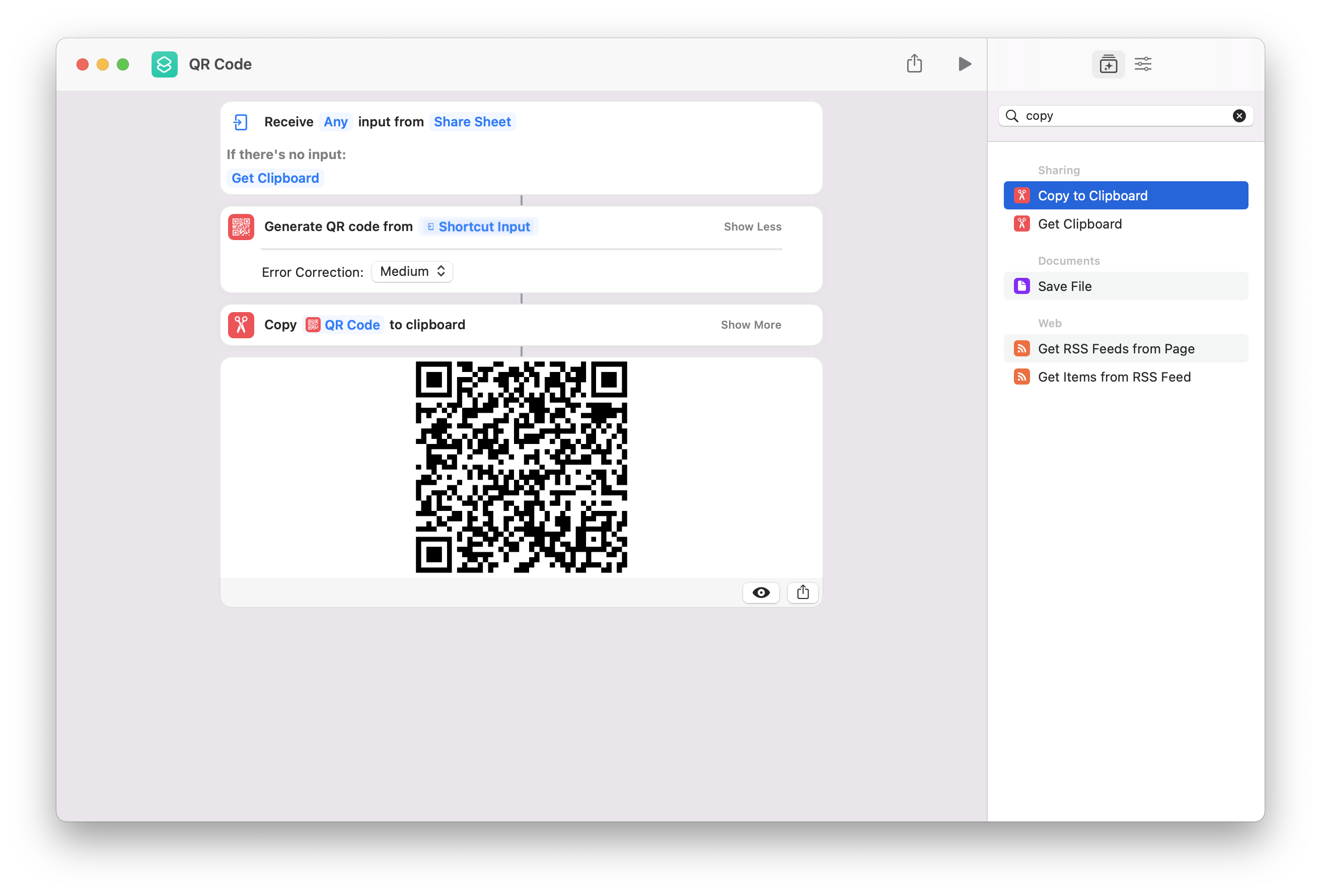Click the QR Code shortcut title

pos(220,64)
